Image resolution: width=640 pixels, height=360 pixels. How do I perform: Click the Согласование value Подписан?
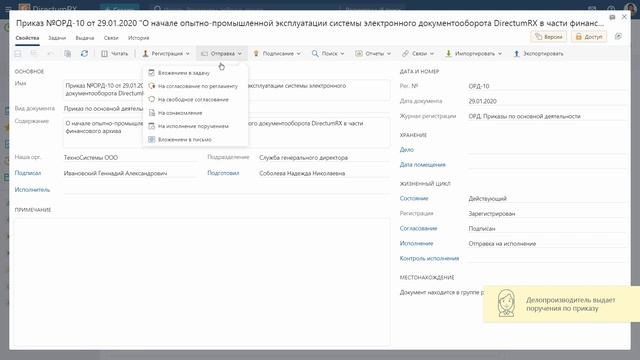[x=547, y=229]
